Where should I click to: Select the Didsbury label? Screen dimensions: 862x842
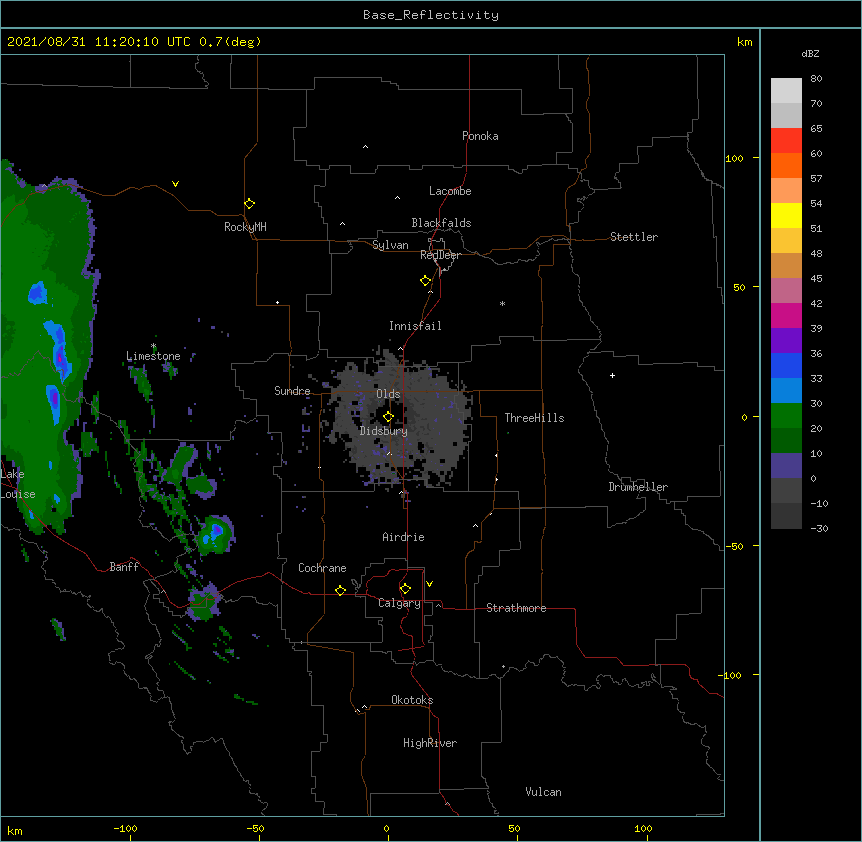pyautogui.click(x=384, y=431)
